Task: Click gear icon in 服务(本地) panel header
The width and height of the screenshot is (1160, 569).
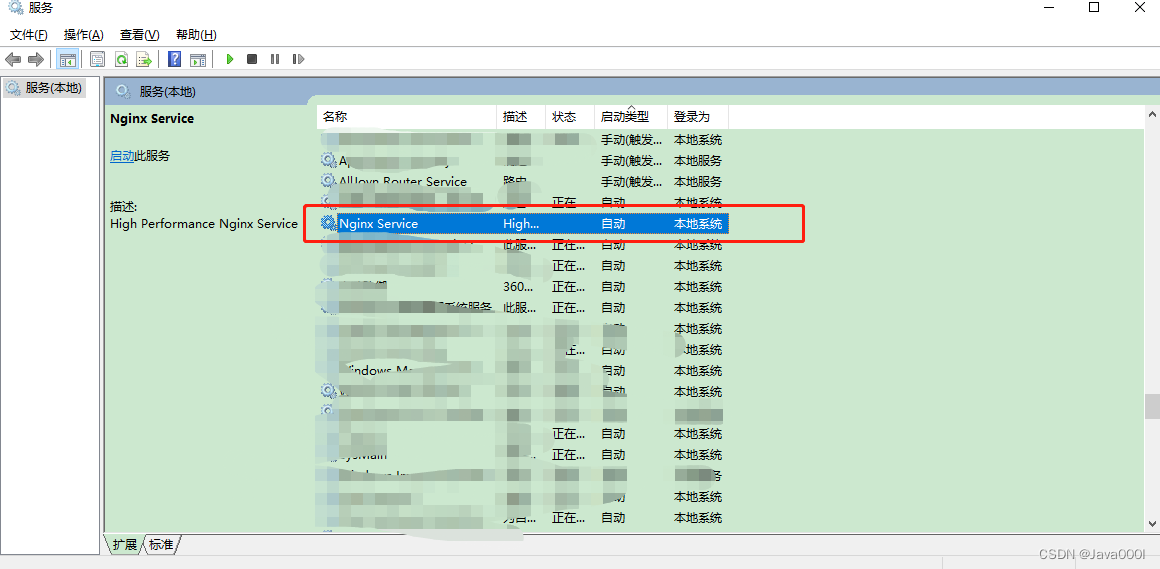Action: click(124, 91)
